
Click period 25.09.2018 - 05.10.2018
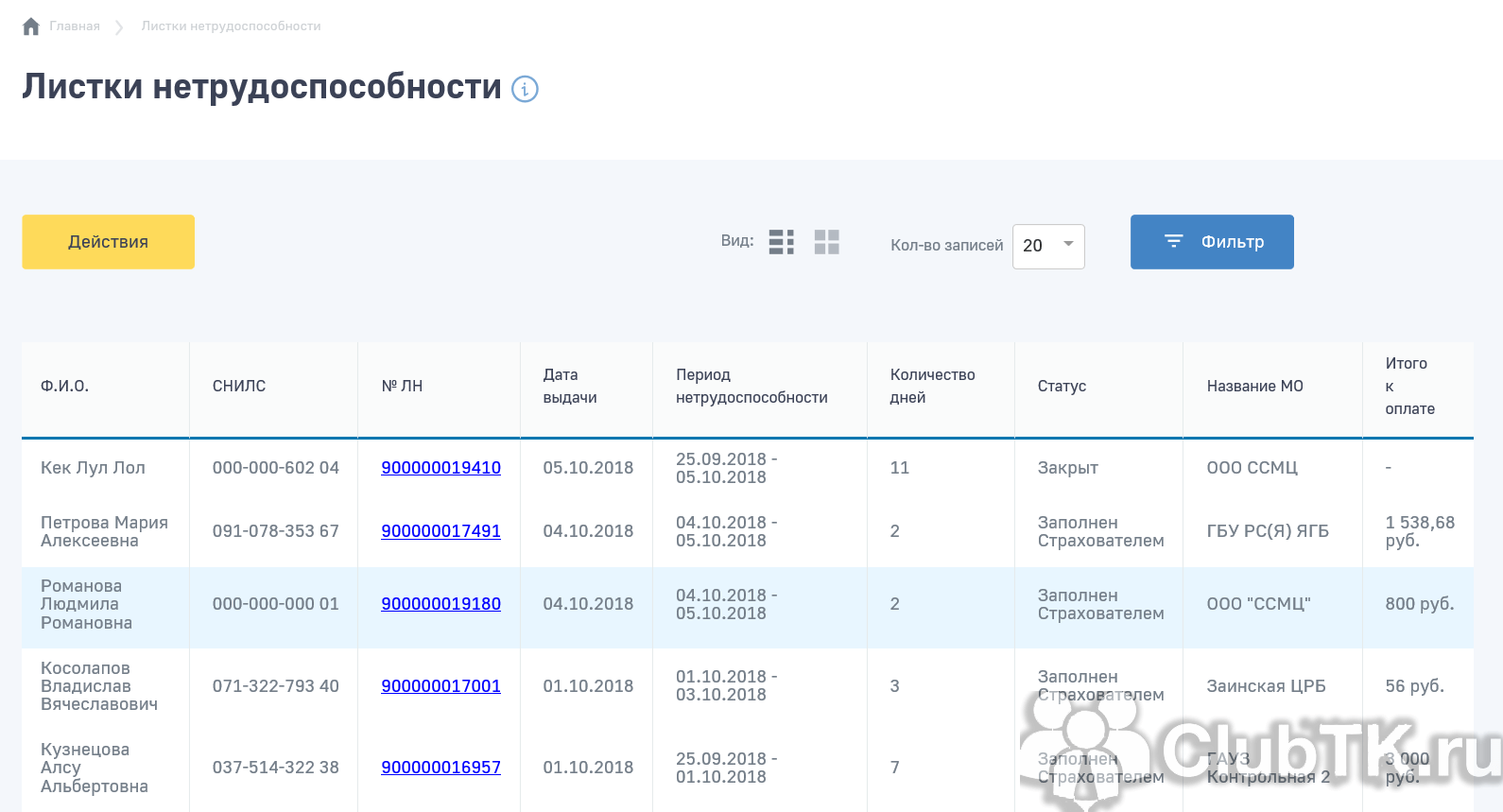tap(726, 468)
